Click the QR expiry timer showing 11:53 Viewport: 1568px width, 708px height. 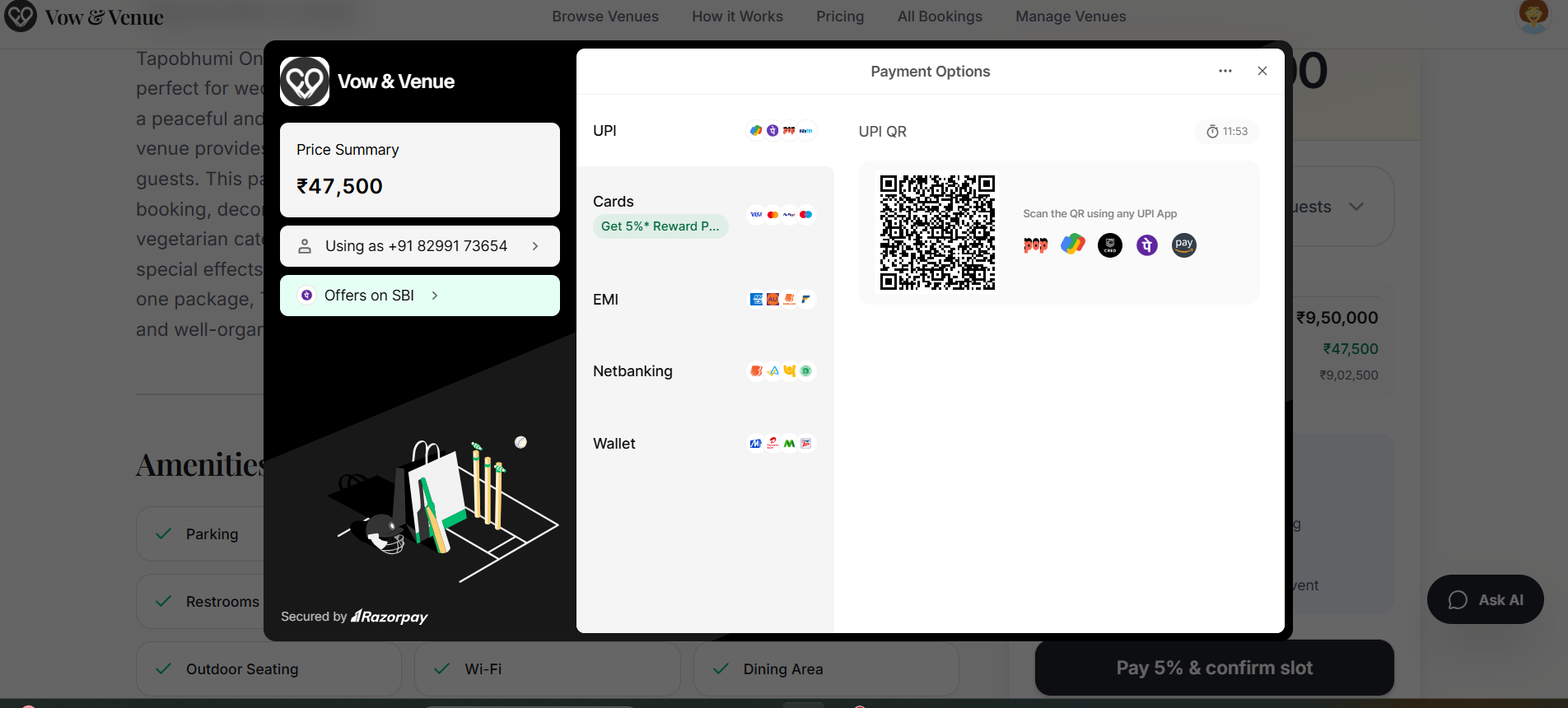(x=1227, y=132)
